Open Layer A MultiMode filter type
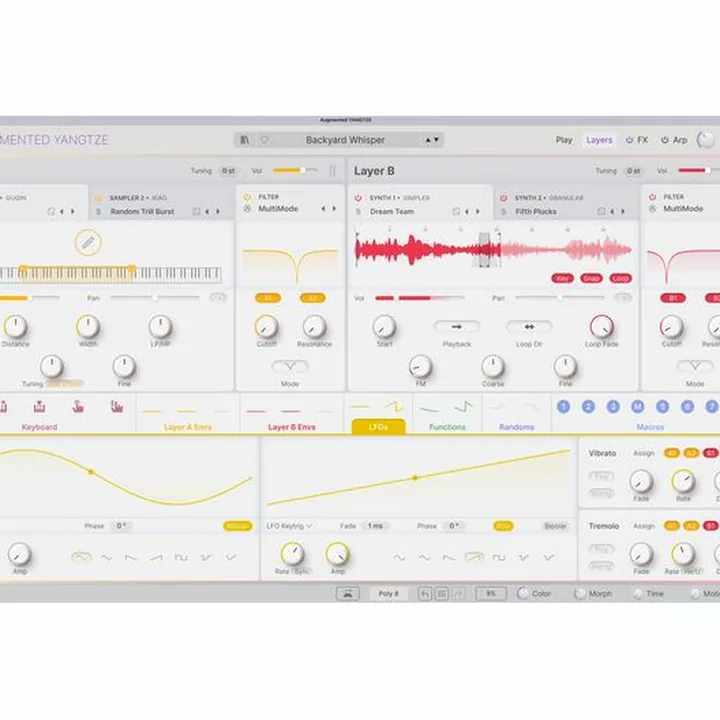720x720 pixels. pyautogui.click(x=278, y=208)
